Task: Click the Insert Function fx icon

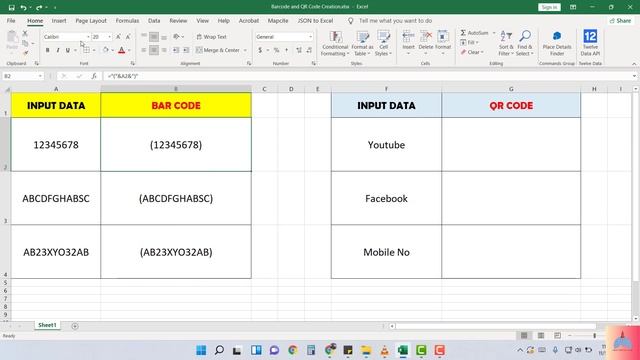Action: pyautogui.click(x=94, y=76)
